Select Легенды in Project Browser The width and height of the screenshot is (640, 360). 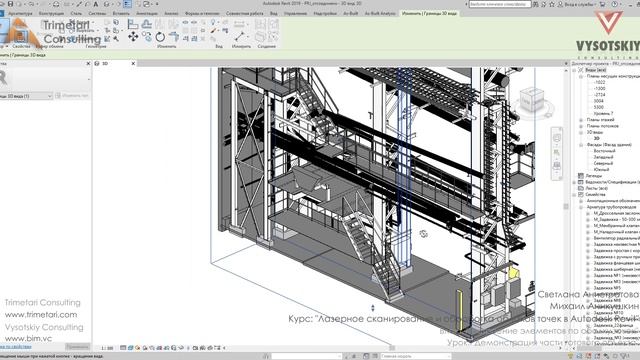pyautogui.click(x=594, y=176)
